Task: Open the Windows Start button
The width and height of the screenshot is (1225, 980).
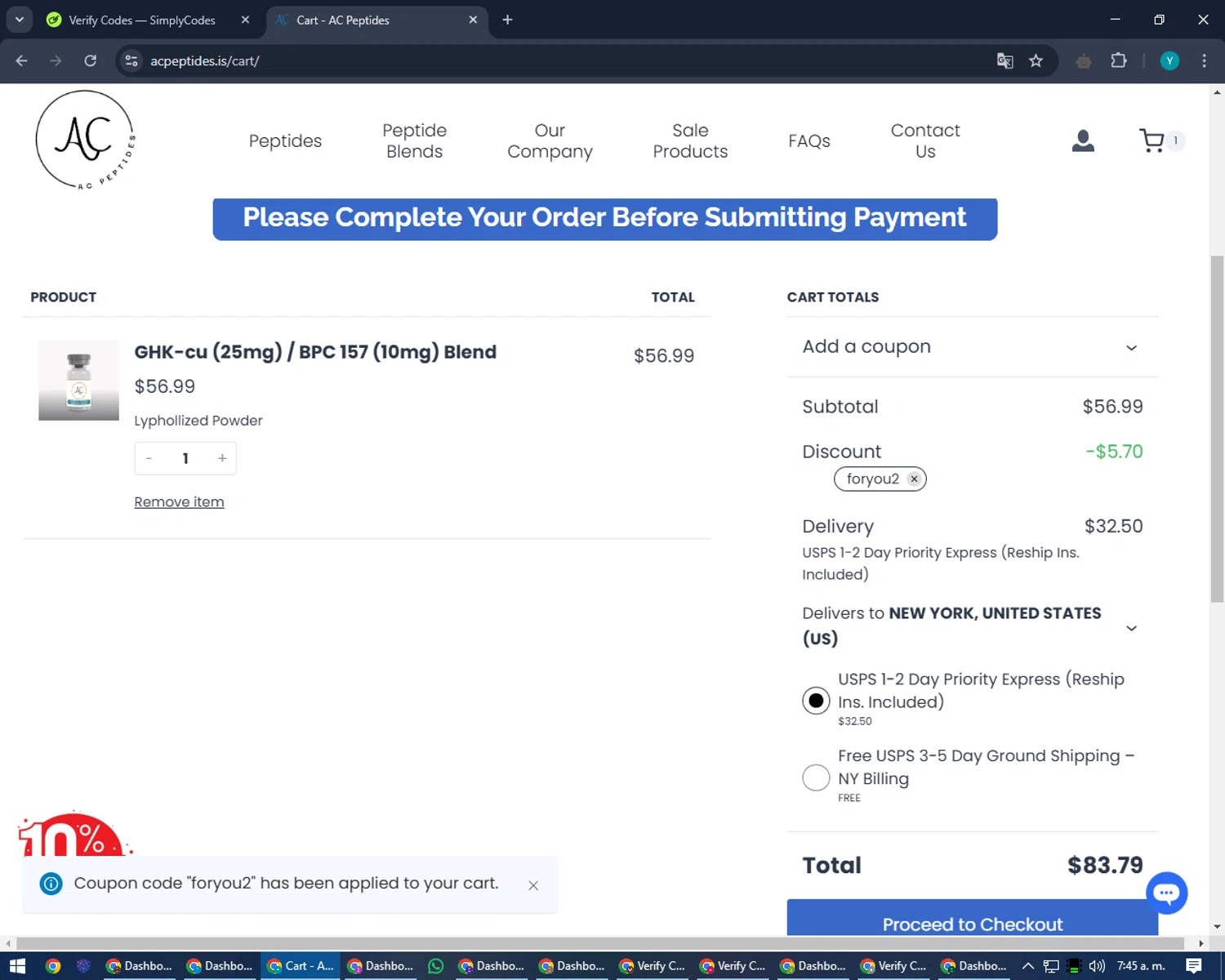Action: [17, 966]
